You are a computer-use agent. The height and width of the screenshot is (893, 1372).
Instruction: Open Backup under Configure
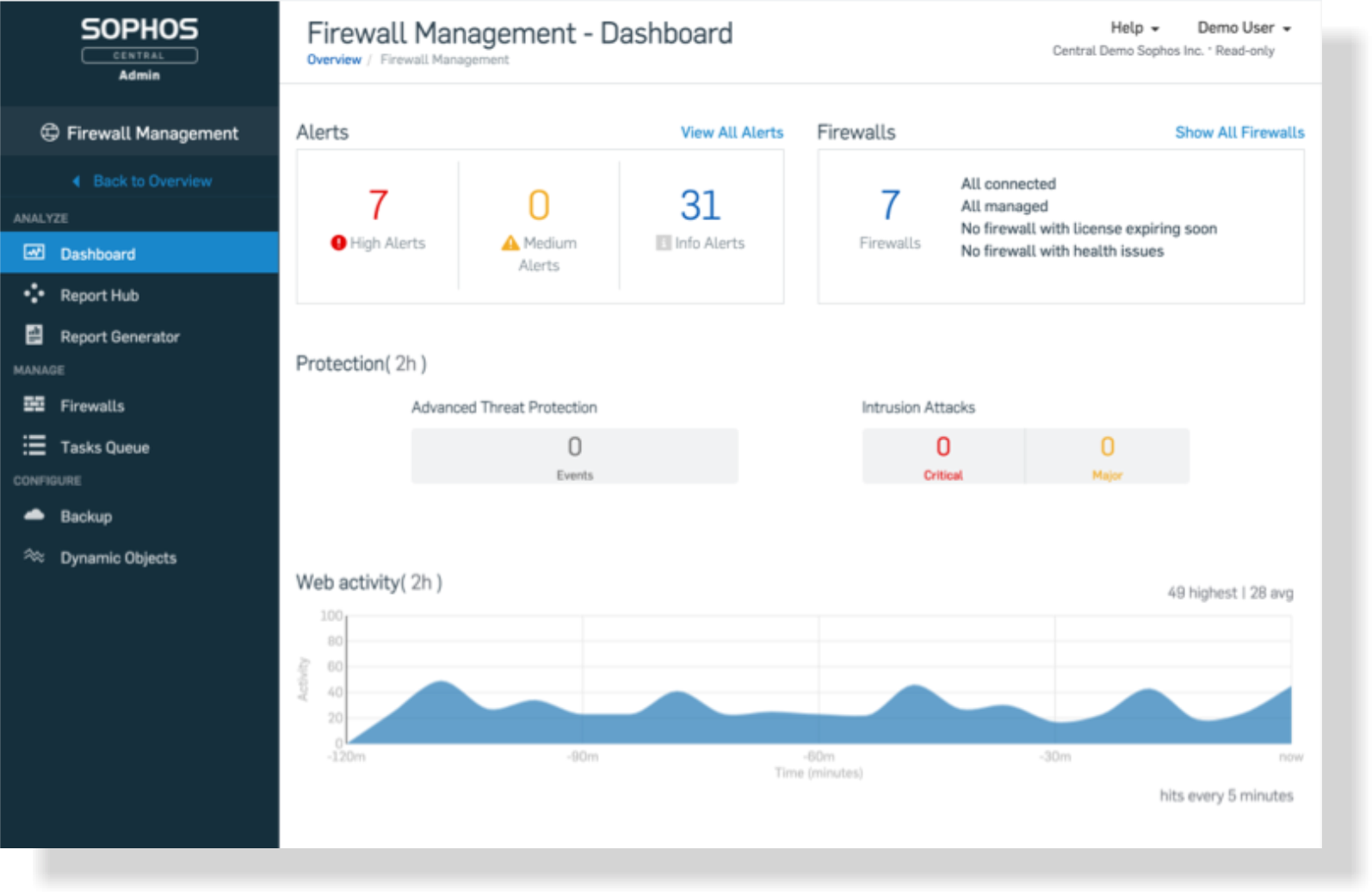click(139, 516)
